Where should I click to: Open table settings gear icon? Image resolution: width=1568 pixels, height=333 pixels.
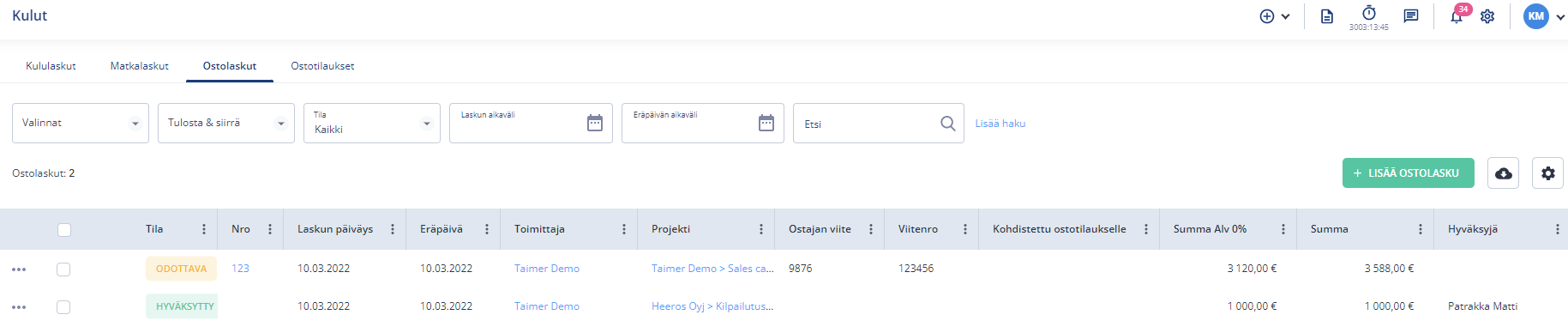click(x=1547, y=173)
